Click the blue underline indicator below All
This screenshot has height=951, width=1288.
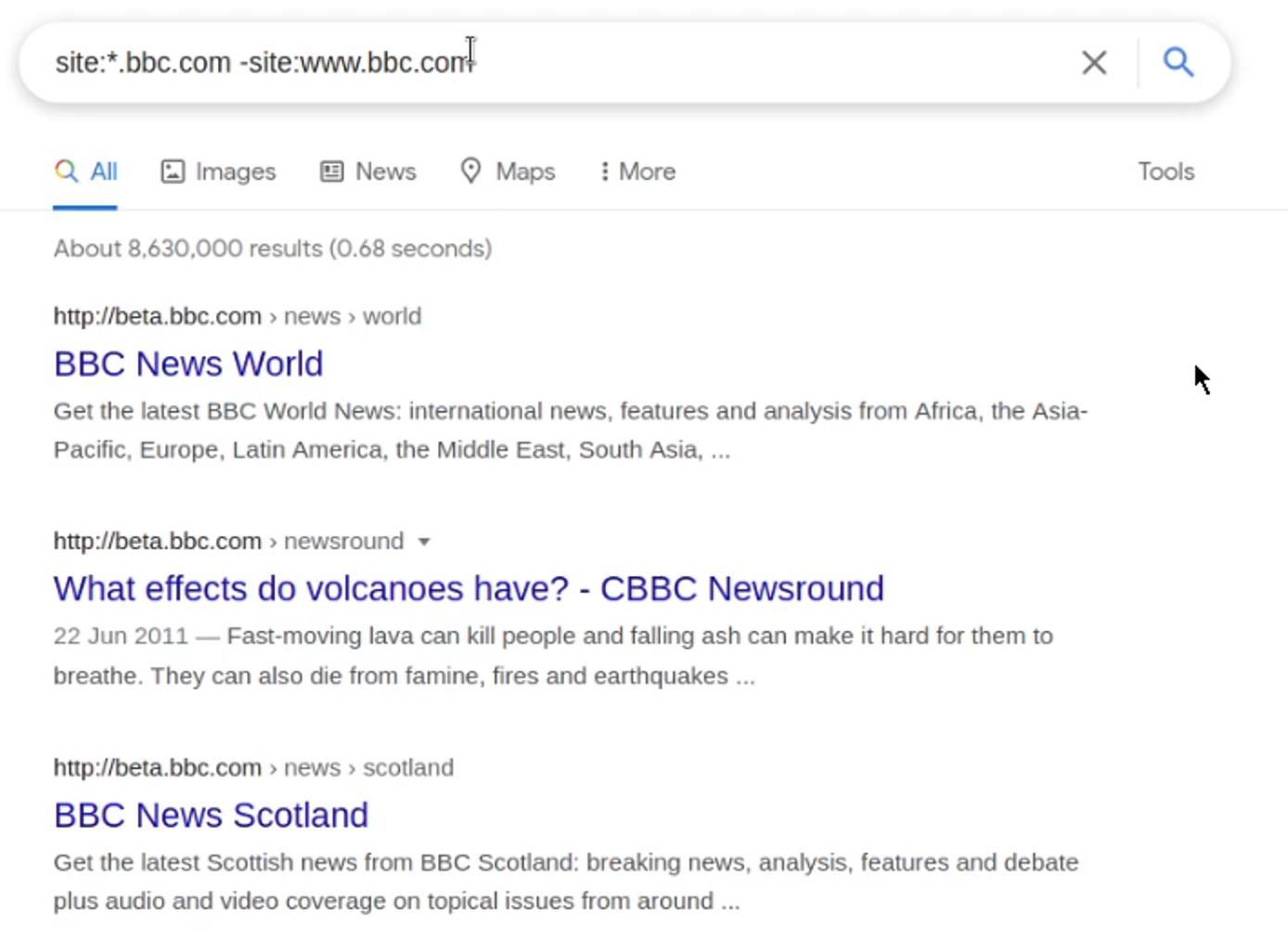tap(84, 207)
